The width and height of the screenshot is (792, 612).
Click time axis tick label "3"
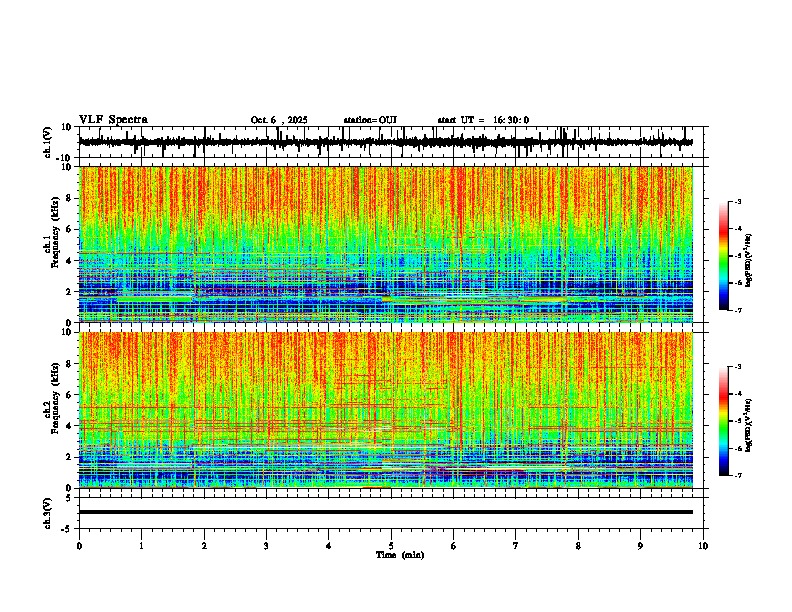click(266, 546)
